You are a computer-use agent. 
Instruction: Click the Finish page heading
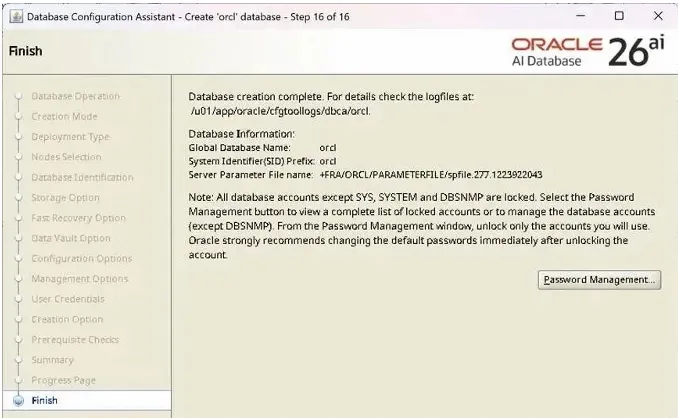[26, 51]
